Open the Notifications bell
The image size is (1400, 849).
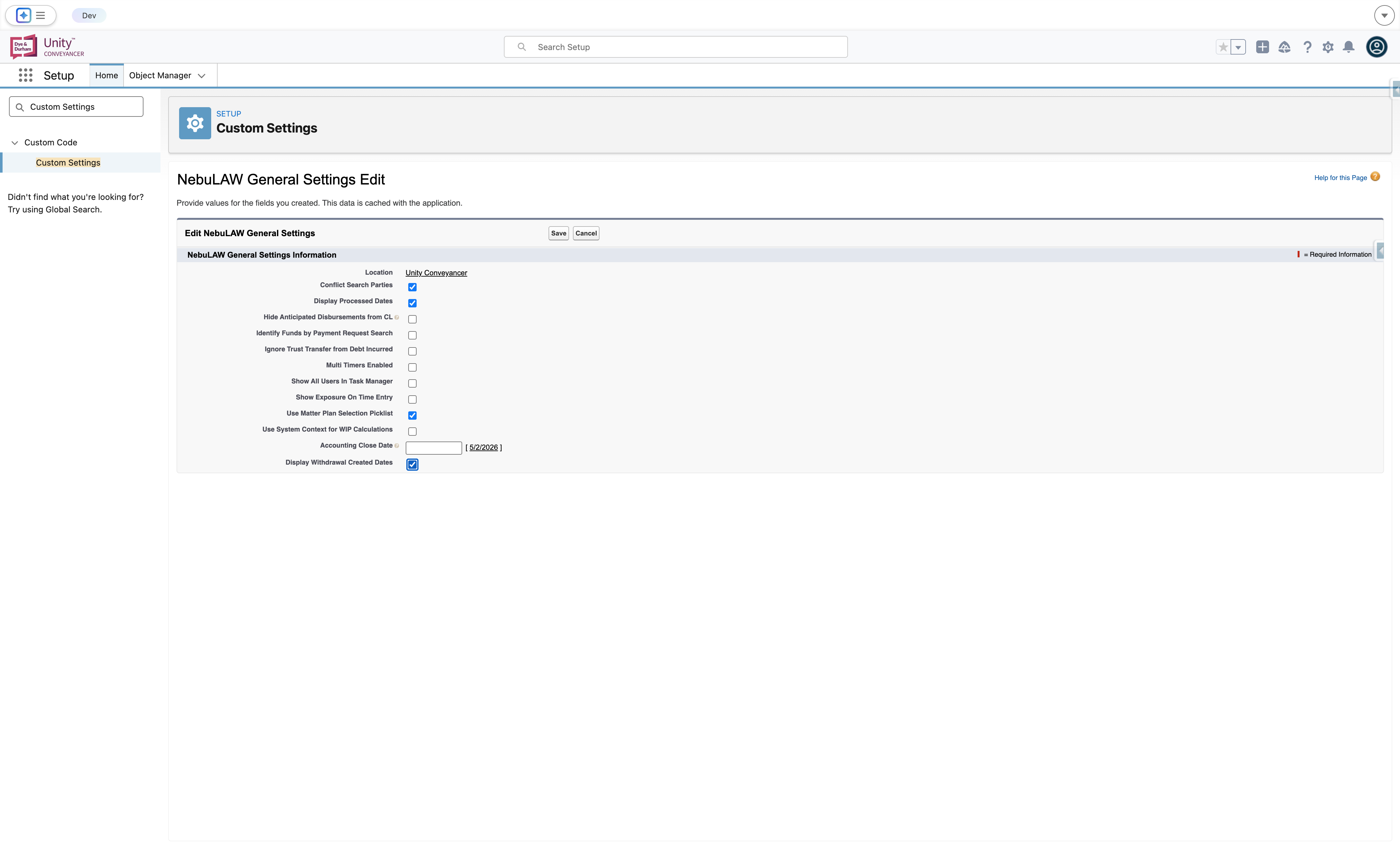pos(1349,47)
